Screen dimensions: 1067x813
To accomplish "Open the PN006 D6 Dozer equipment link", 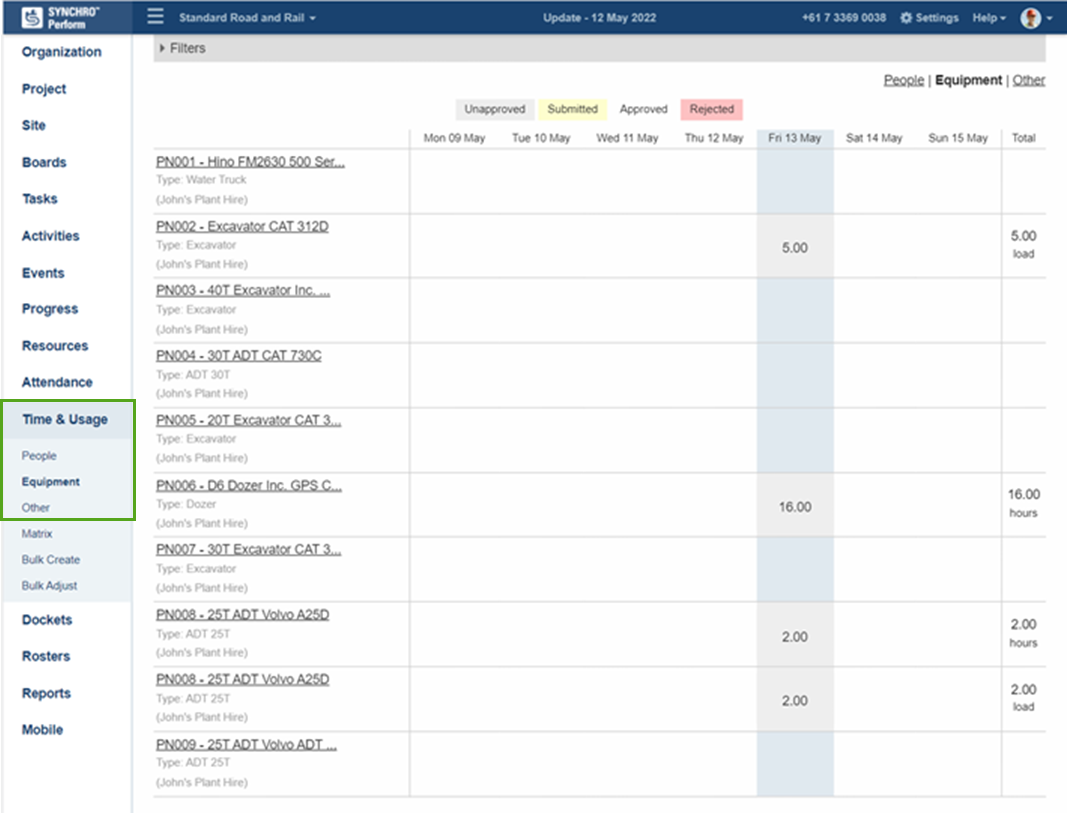I will [247, 485].
